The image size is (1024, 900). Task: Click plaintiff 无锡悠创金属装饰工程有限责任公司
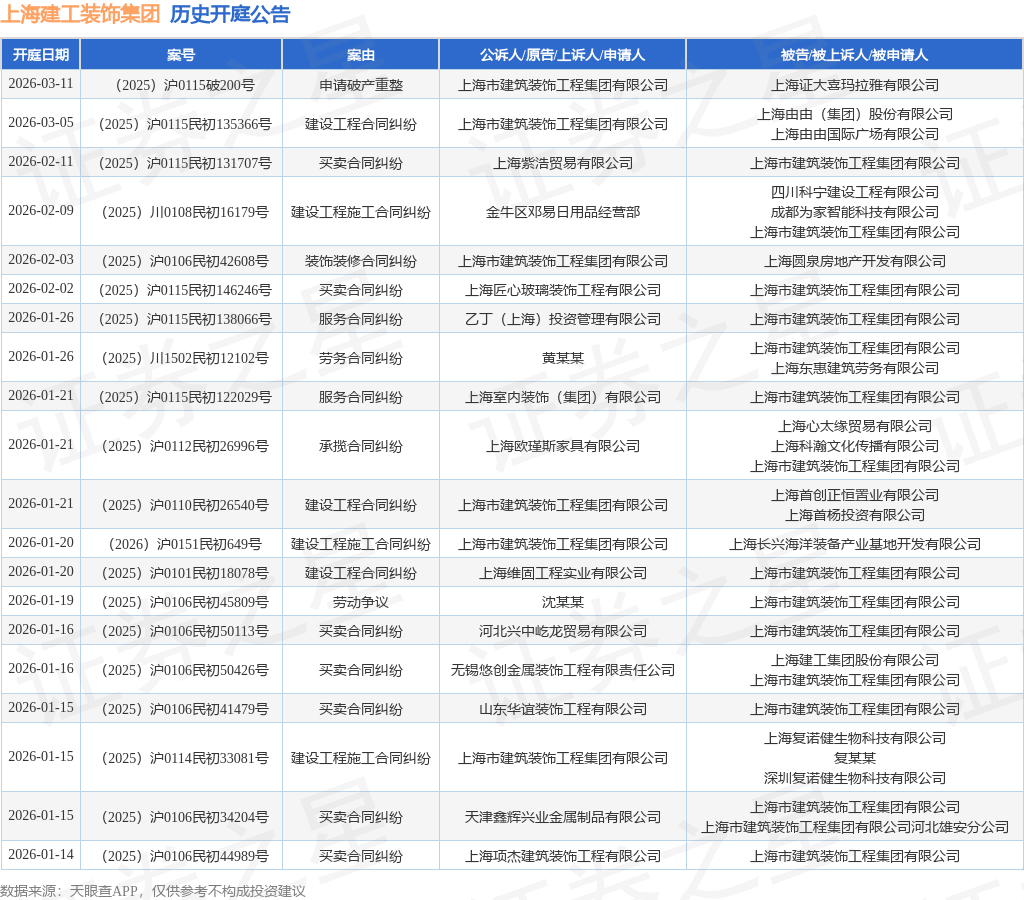(x=562, y=670)
